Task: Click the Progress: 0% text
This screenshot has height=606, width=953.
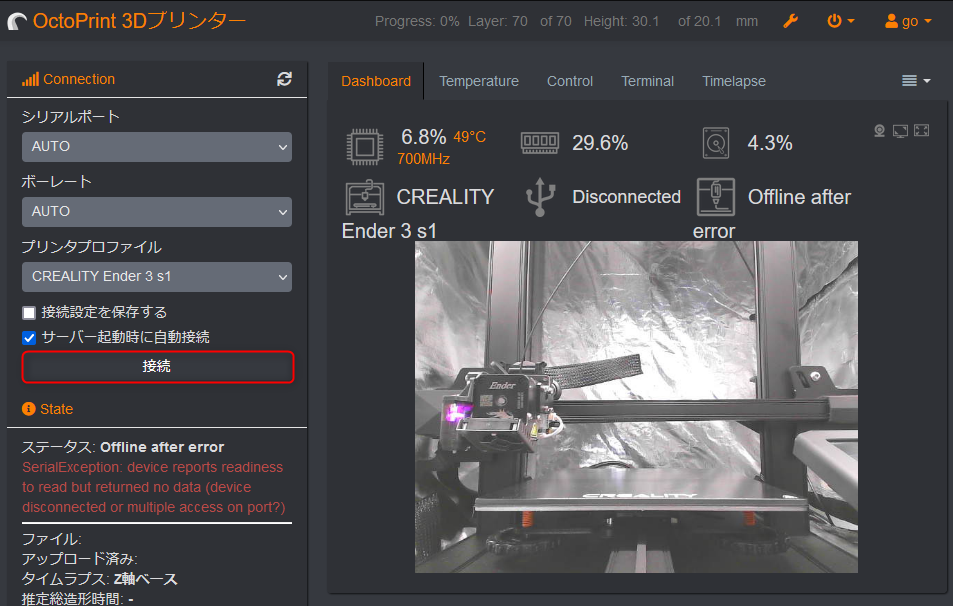Action: [x=417, y=21]
